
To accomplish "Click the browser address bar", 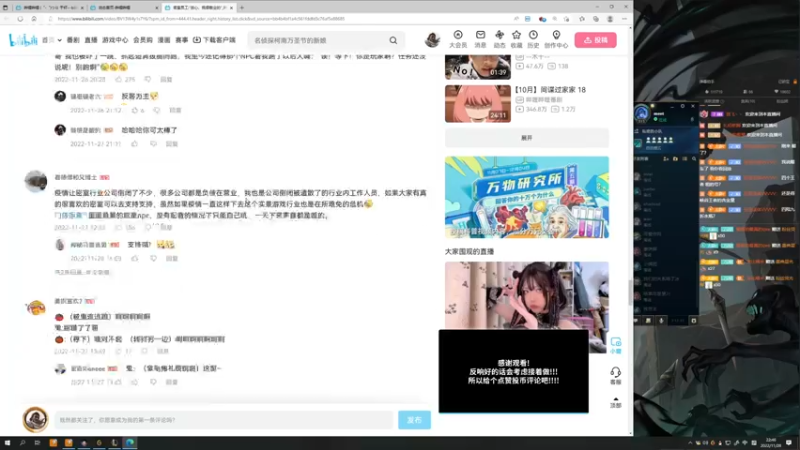I will [x=281, y=19].
